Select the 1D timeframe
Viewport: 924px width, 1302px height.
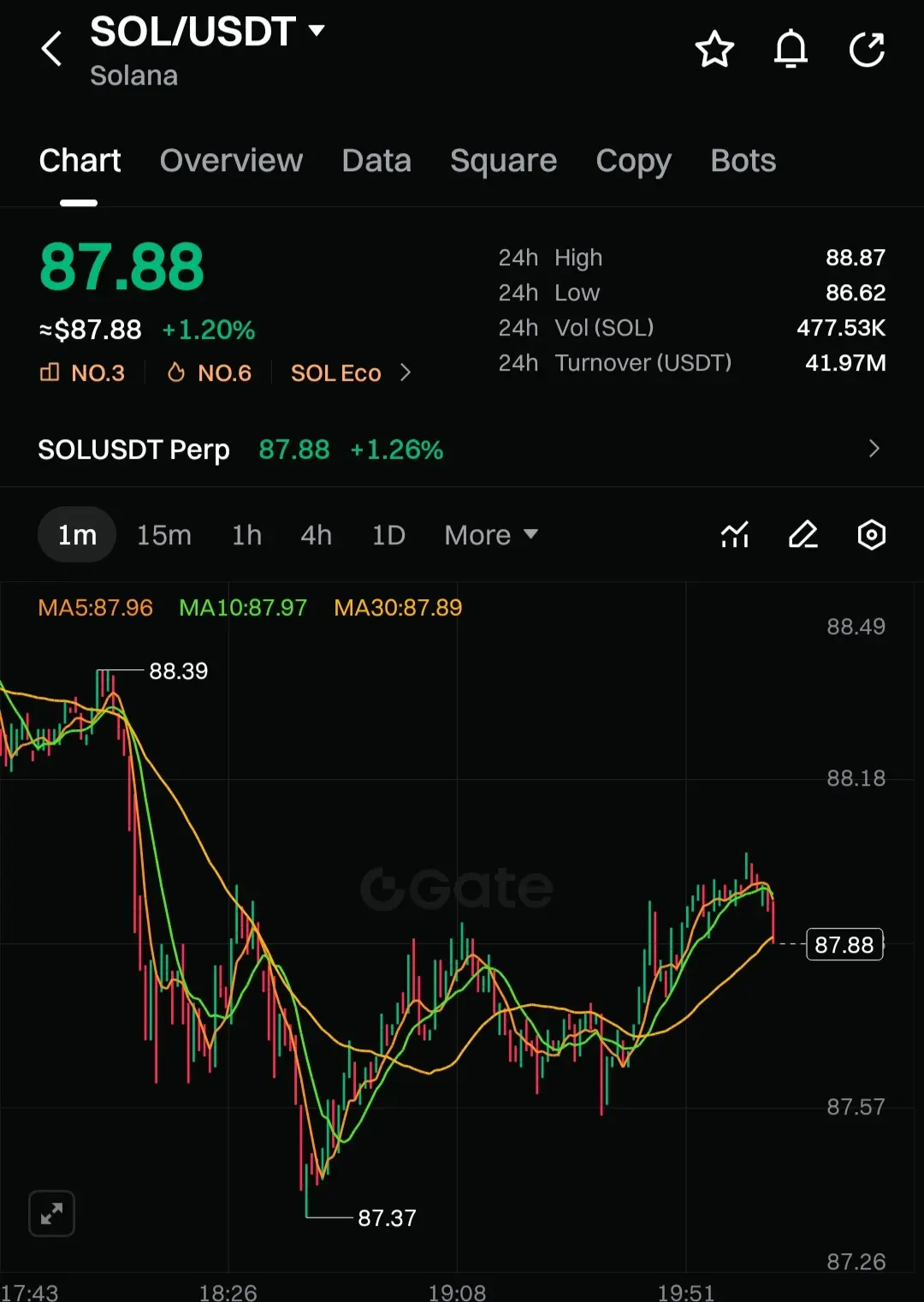(x=388, y=535)
